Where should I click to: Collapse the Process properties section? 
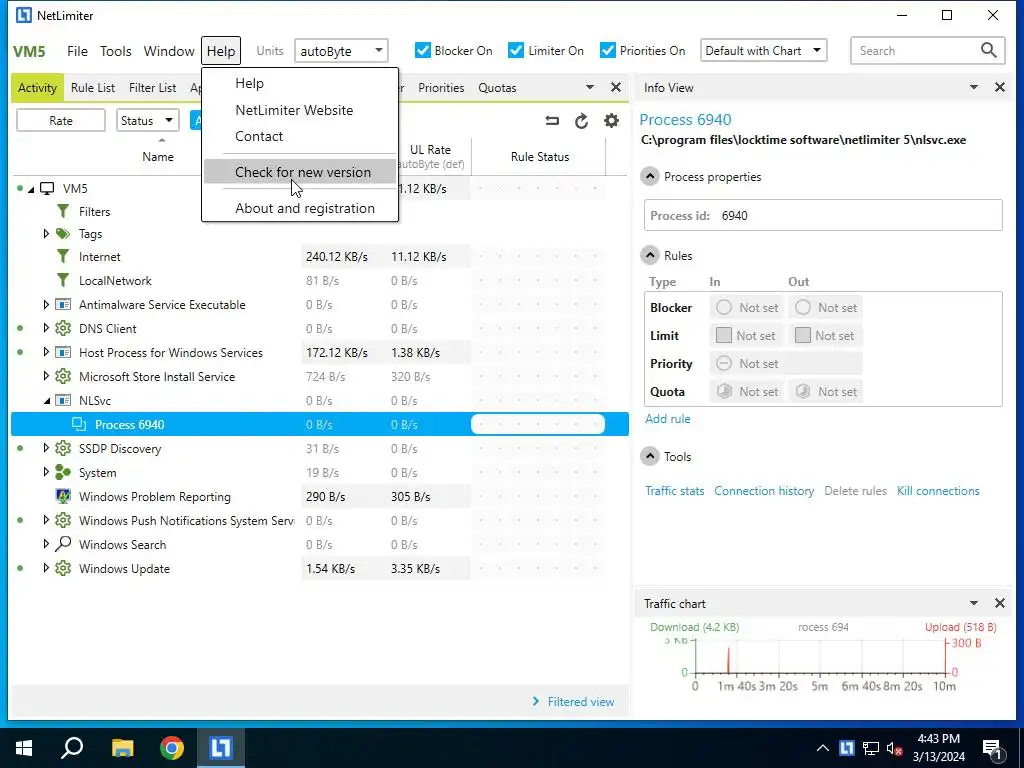click(650, 176)
